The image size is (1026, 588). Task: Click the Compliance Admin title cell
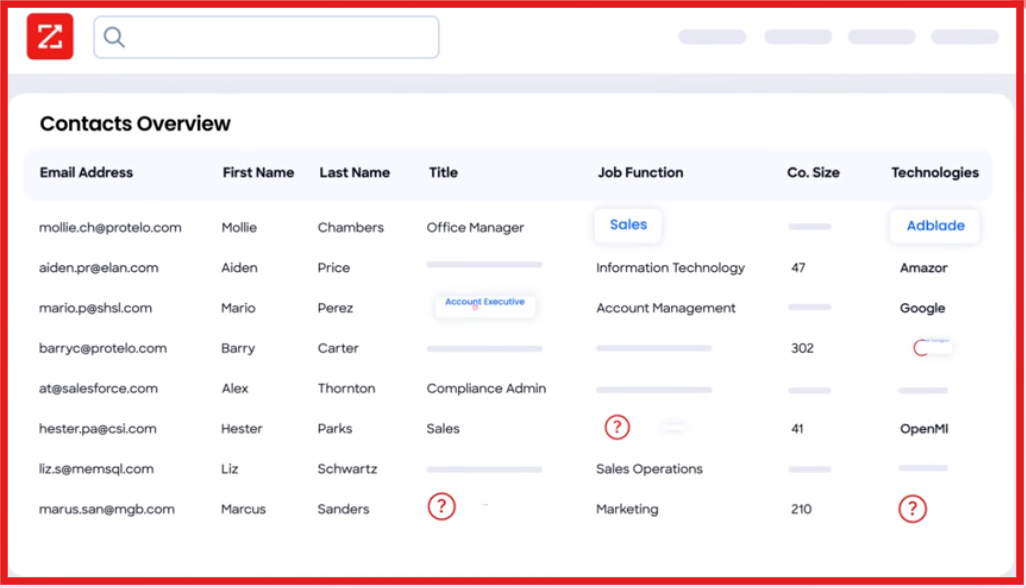486,389
